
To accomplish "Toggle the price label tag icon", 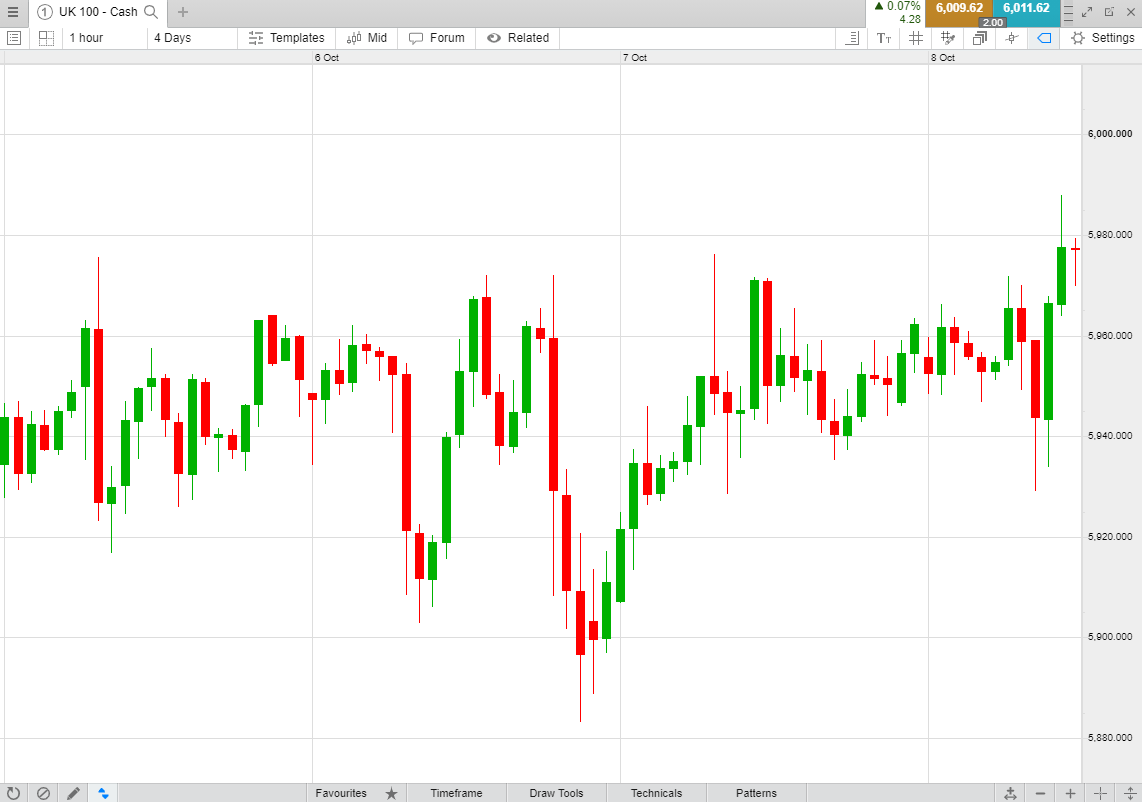I will (1044, 38).
